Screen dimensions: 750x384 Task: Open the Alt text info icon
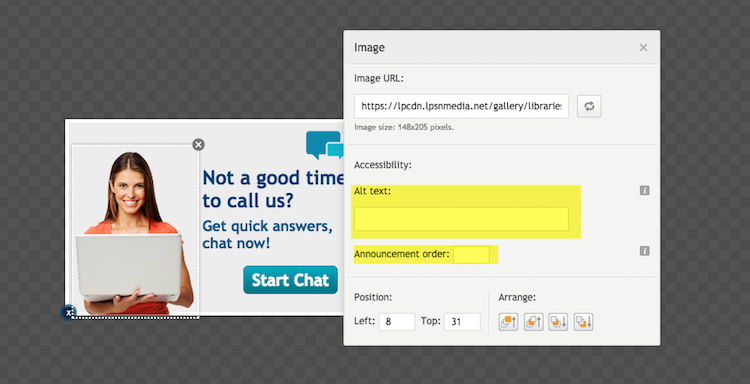[644, 191]
